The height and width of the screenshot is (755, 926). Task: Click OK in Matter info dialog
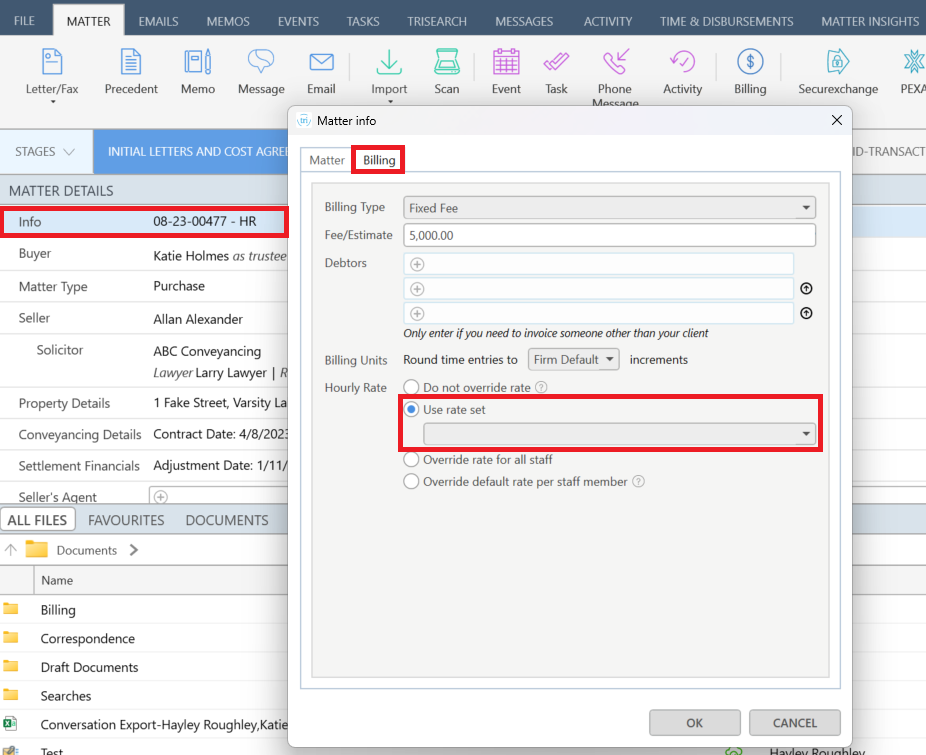tap(694, 723)
